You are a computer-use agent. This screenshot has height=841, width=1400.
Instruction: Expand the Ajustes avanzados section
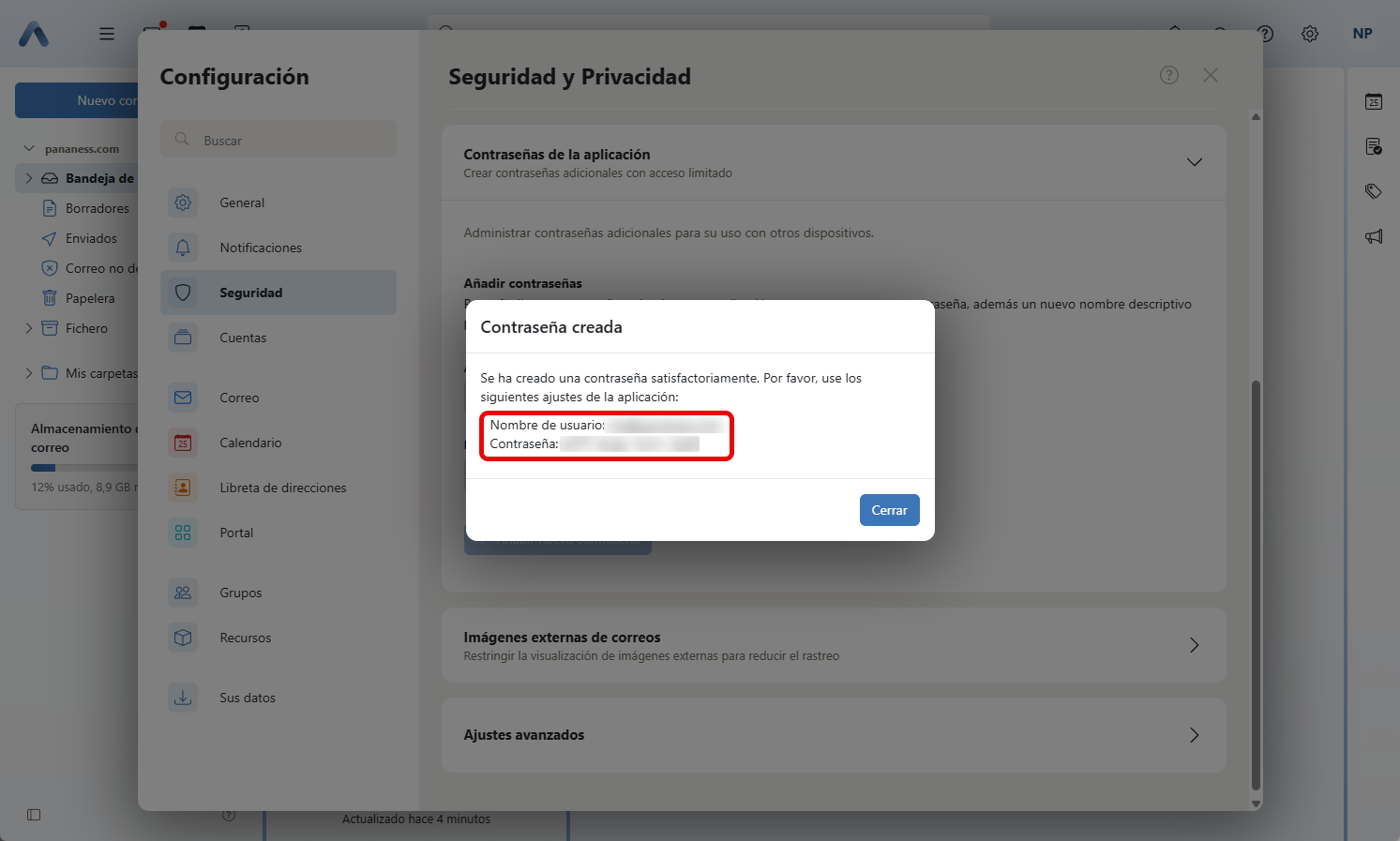(x=1194, y=735)
